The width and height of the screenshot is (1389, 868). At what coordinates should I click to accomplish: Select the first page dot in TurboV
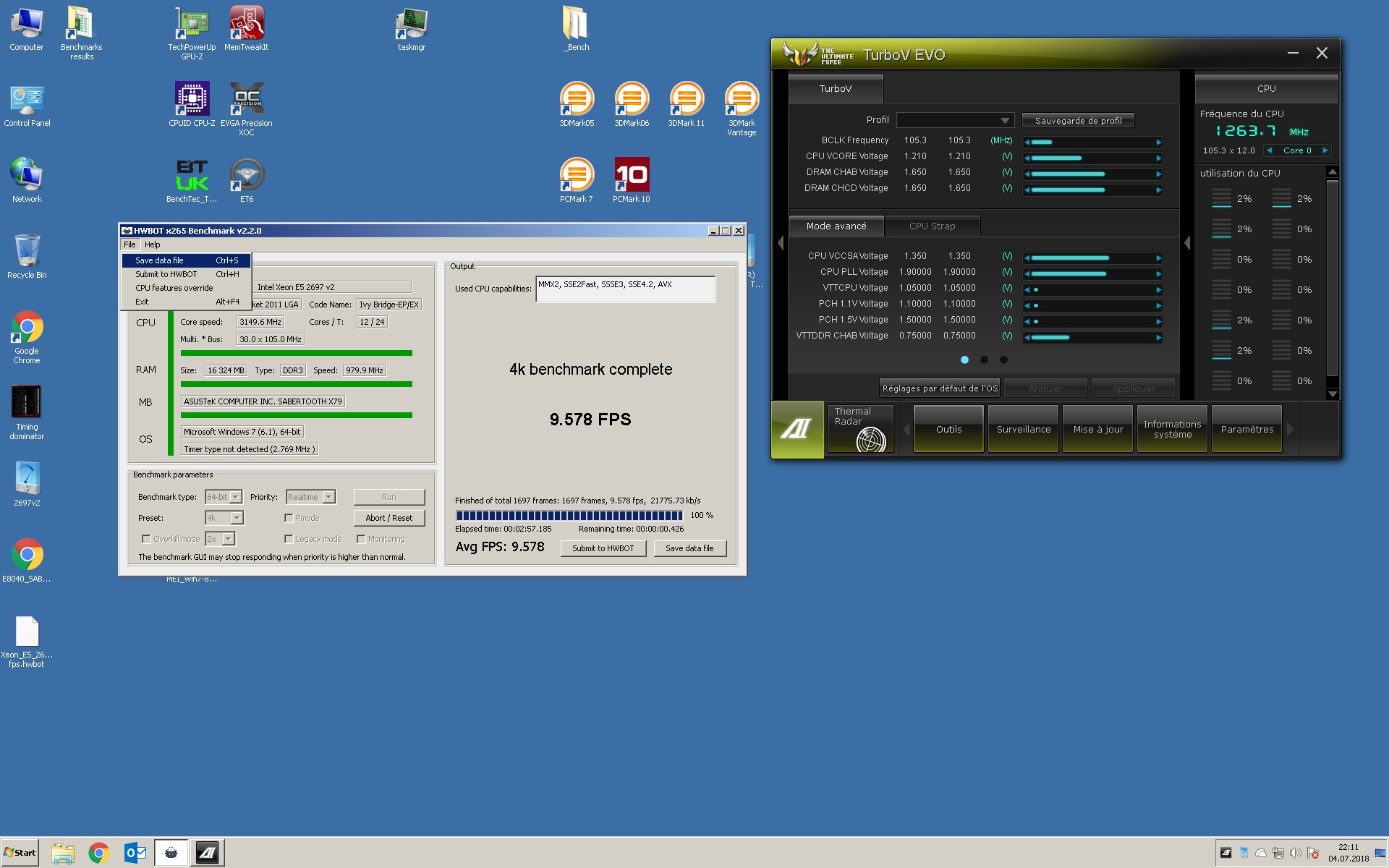point(964,359)
